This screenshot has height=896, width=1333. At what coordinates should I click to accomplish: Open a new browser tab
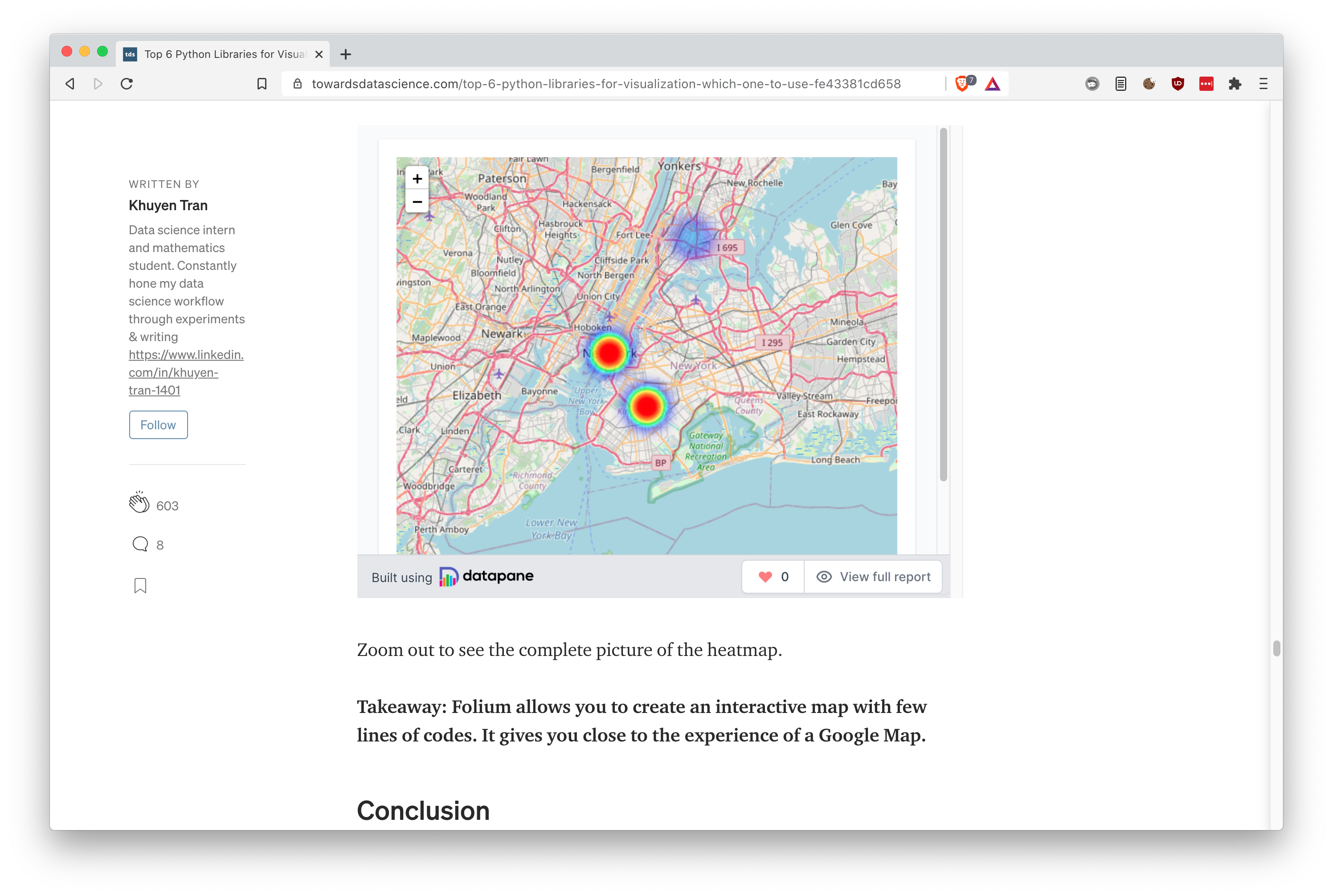coord(345,54)
